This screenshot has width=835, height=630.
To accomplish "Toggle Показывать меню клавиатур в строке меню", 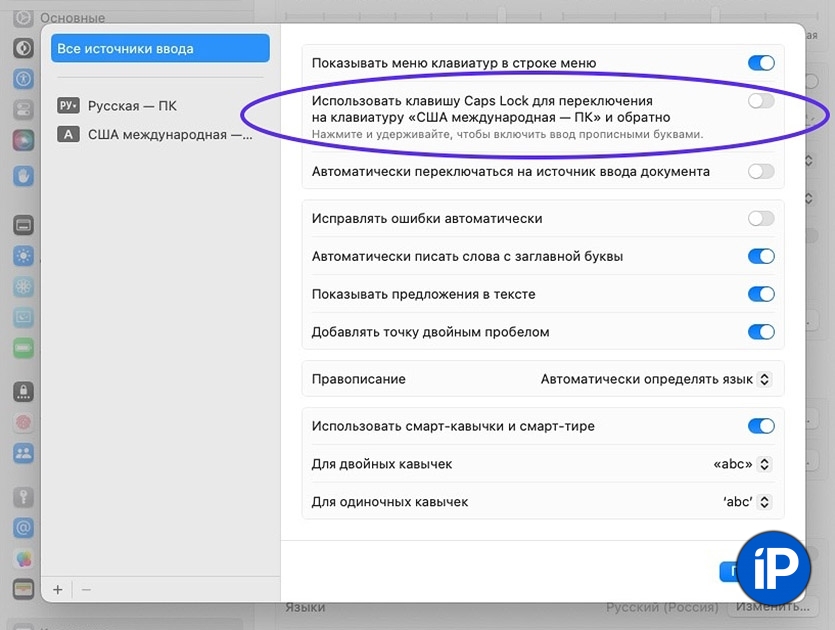I will pyautogui.click(x=761, y=63).
